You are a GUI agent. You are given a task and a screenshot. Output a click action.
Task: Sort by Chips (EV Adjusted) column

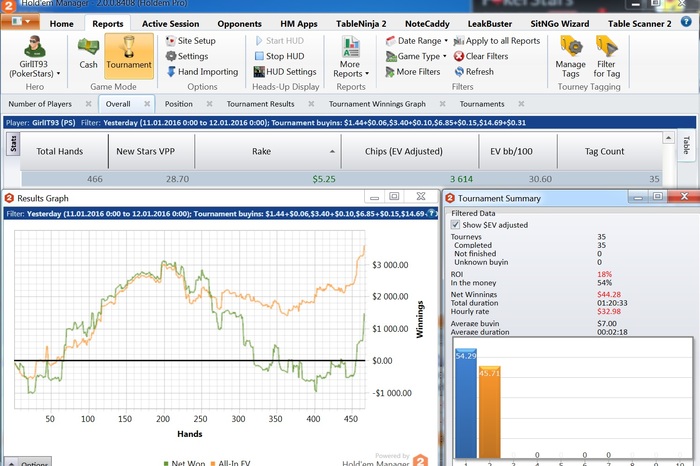410,151
